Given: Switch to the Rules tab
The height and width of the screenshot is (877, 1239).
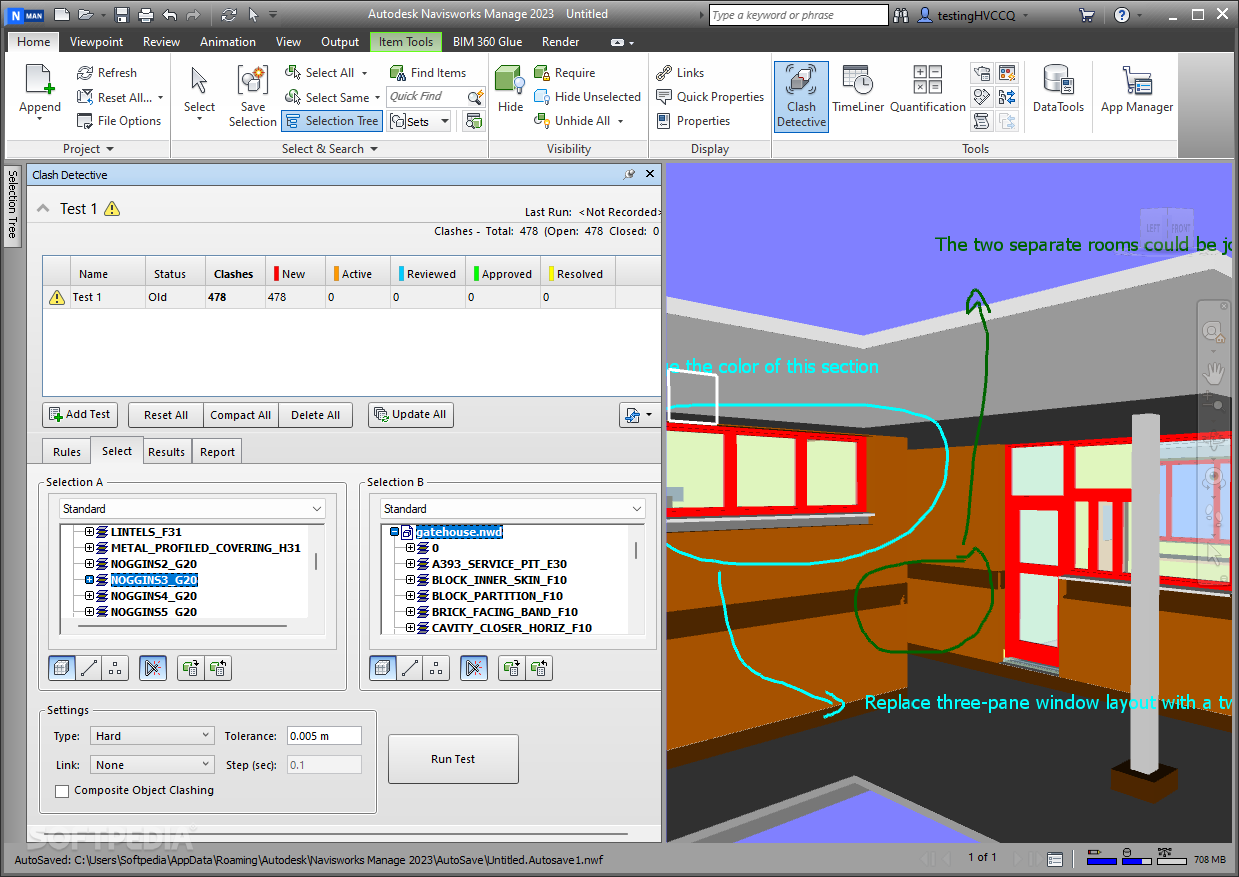Looking at the screenshot, I should [x=67, y=452].
